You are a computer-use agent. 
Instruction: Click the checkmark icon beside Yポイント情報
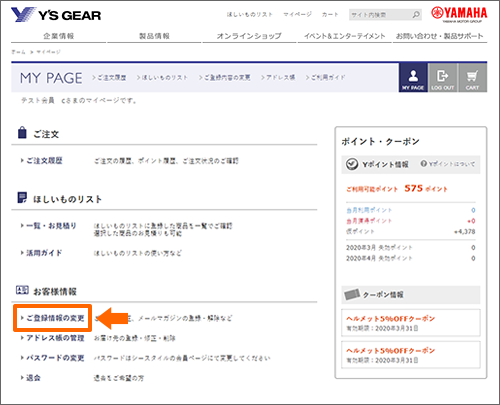coord(352,164)
